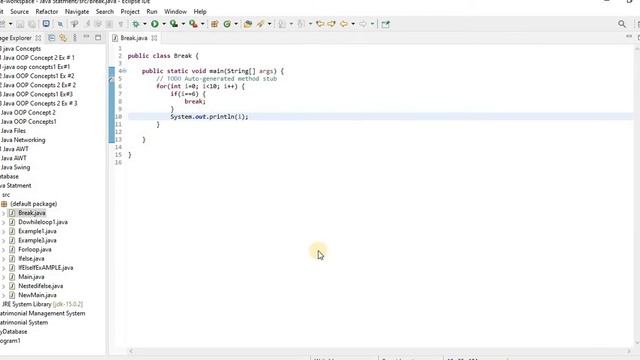Open the New Java Class dropdown arrow

point(236,24)
